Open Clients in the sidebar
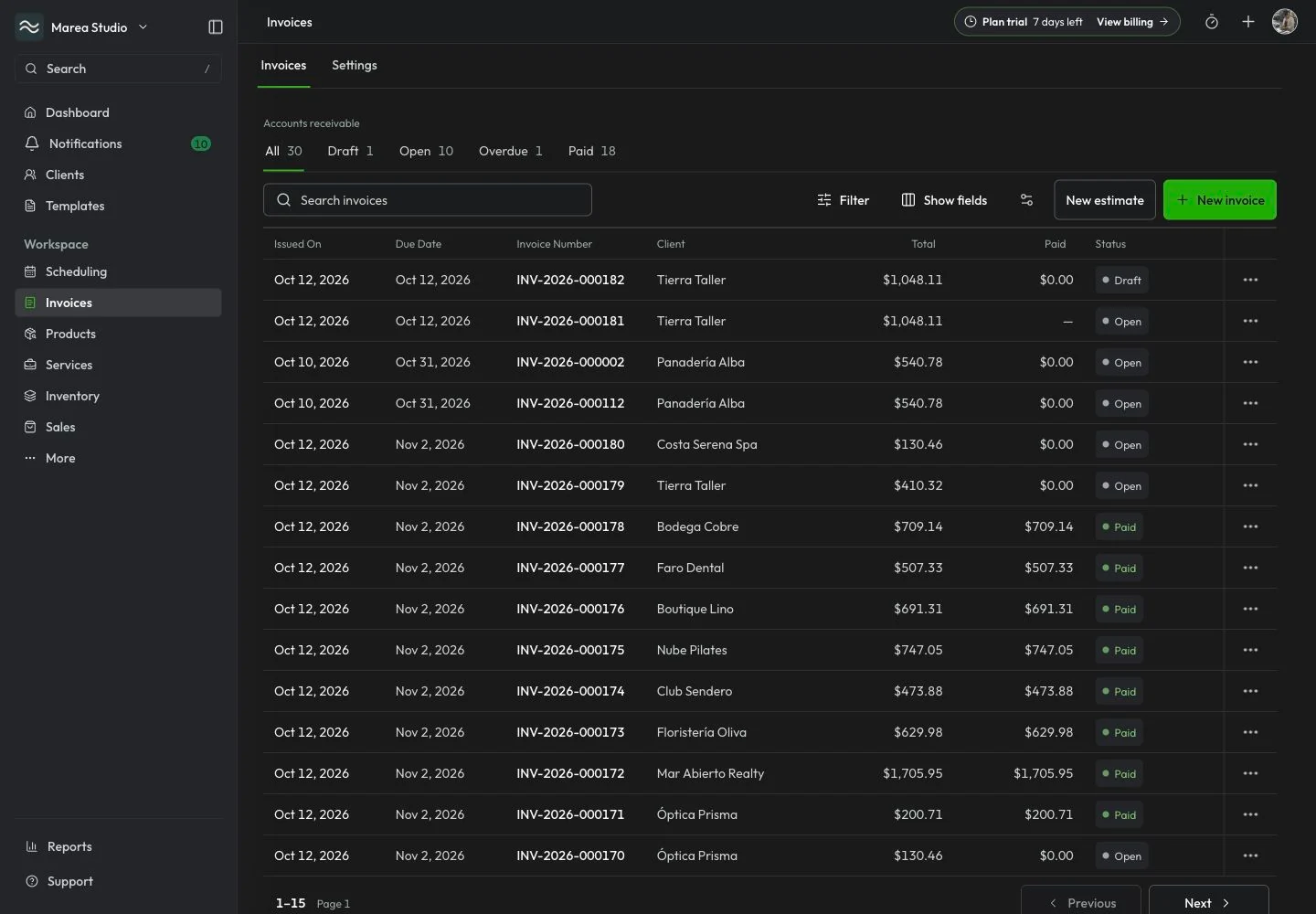This screenshot has height=914, width=1316. tap(118, 175)
